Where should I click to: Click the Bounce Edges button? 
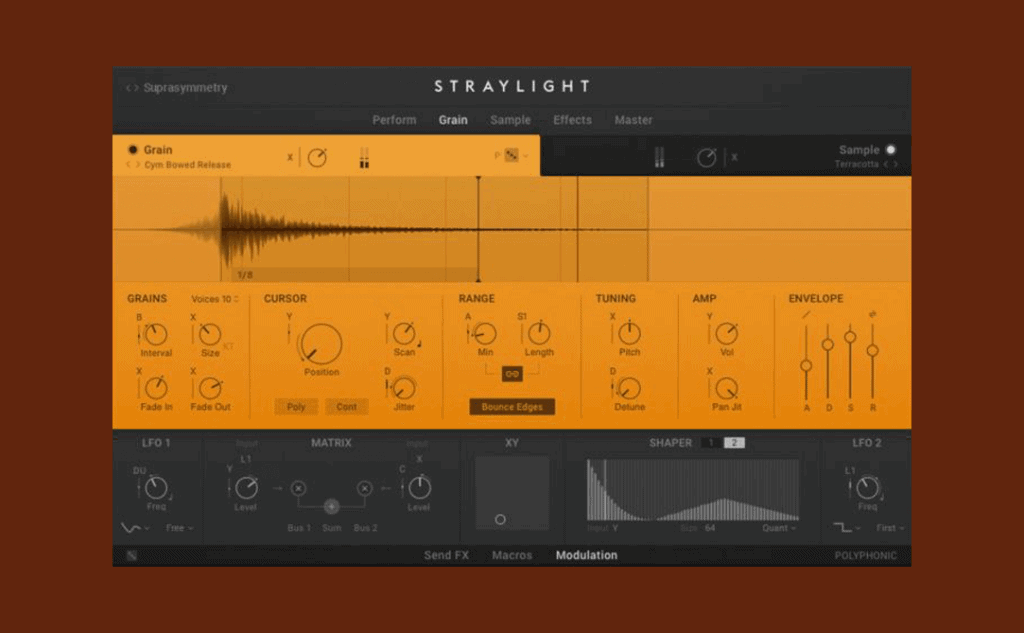(x=512, y=407)
